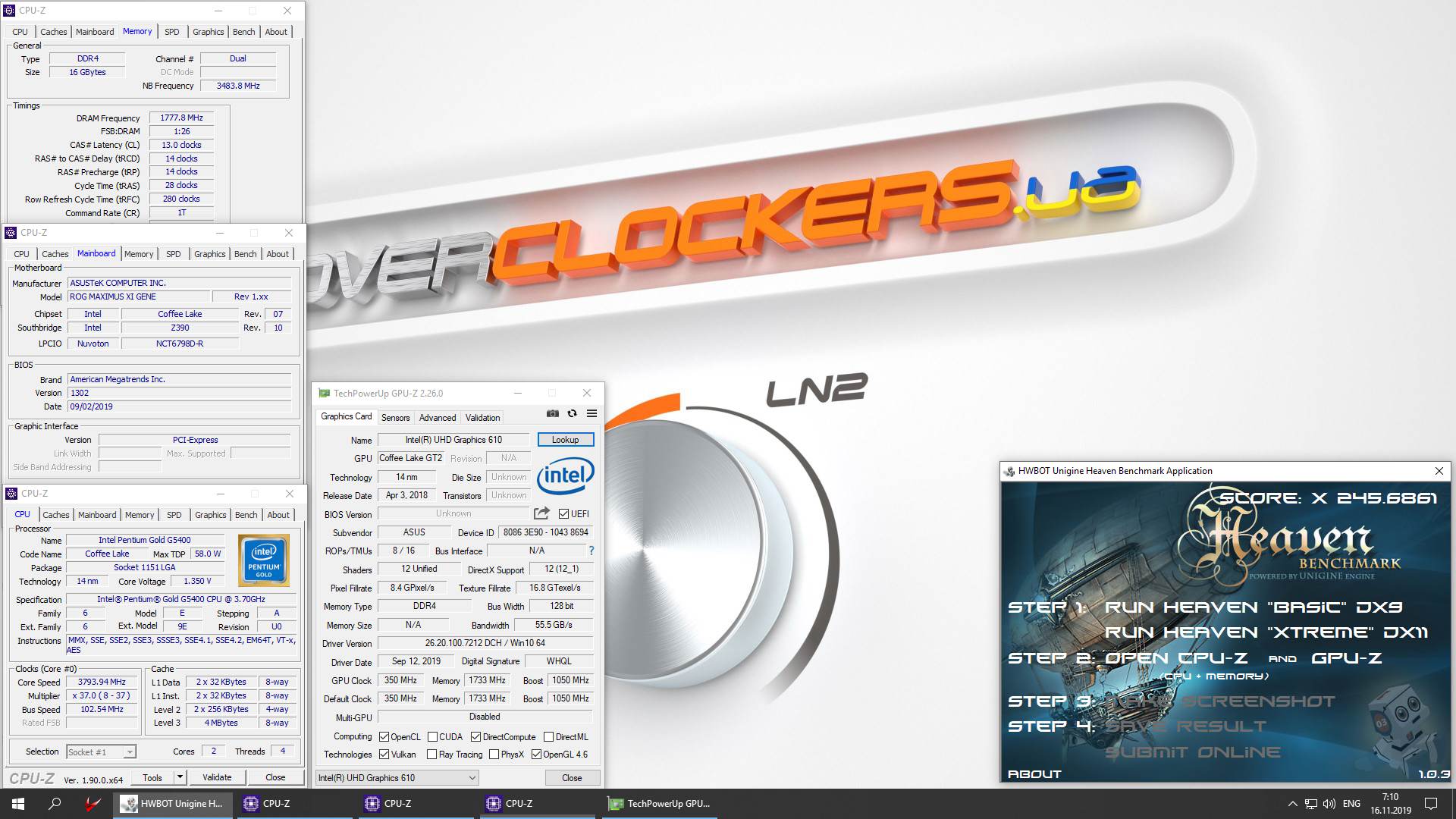Viewport: 1456px width, 819px height.
Task: Toggle the Vulkan checkbox
Action: pyautogui.click(x=384, y=755)
